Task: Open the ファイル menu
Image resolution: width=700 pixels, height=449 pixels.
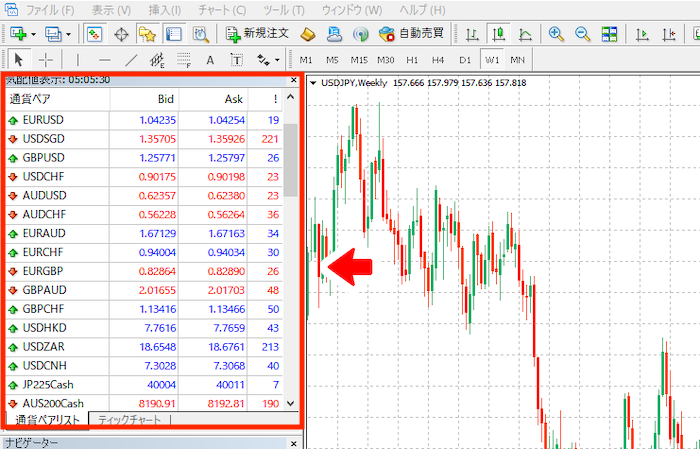Action: coord(50,10)
